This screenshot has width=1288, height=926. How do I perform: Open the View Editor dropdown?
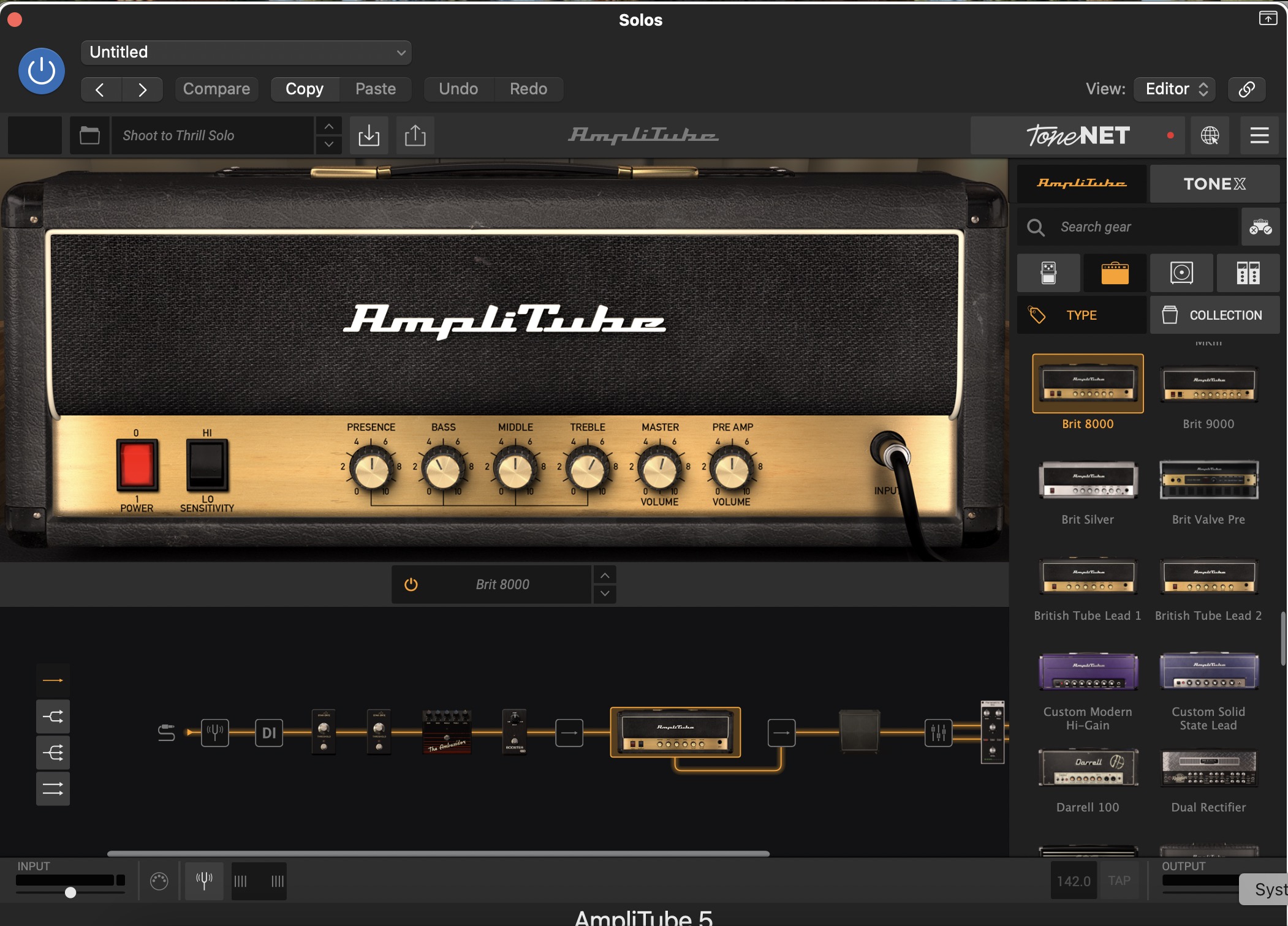(x=1175, y=89)
